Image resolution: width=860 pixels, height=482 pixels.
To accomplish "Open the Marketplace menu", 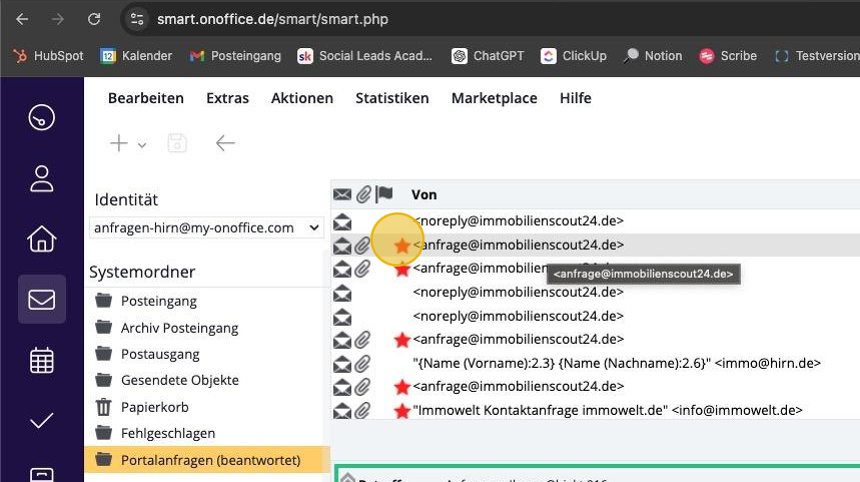I will [494, 98].
